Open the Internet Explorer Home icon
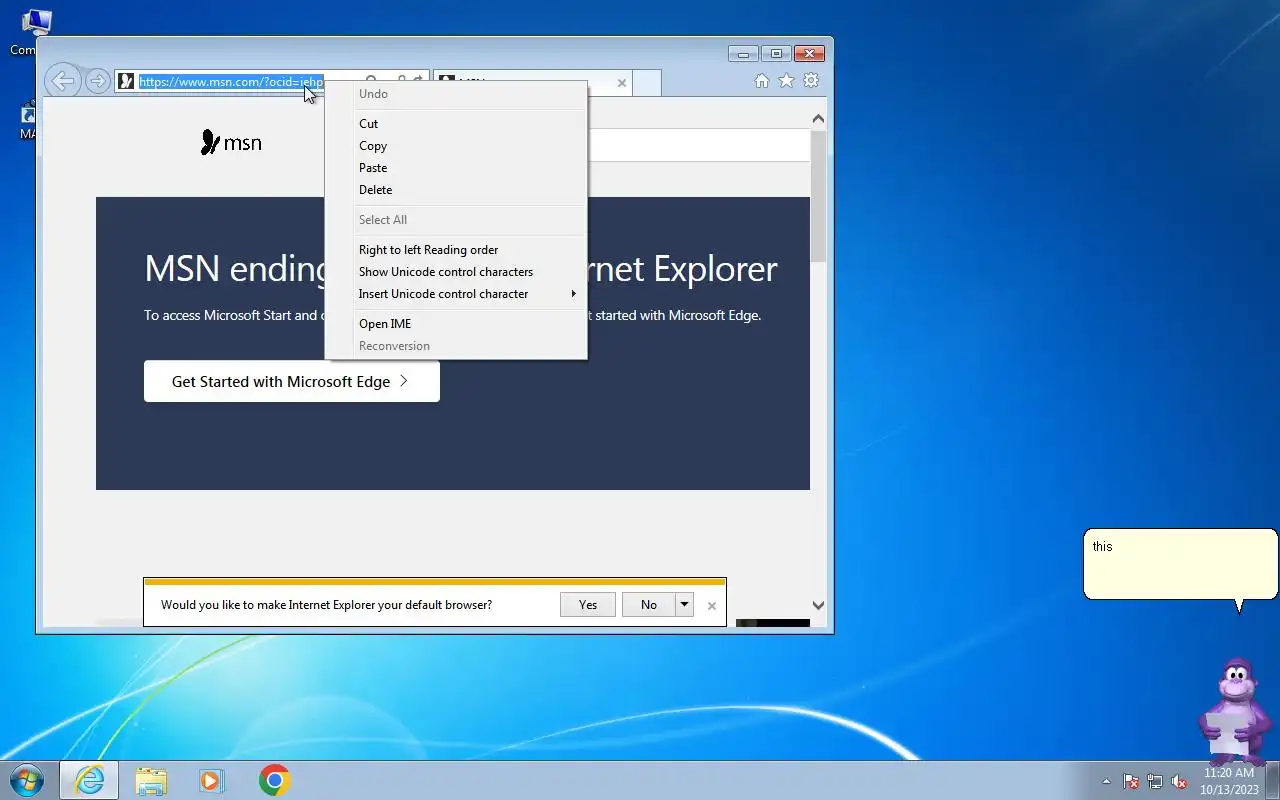The height and width of the screenshot is (800, 1280). point(762,81)
